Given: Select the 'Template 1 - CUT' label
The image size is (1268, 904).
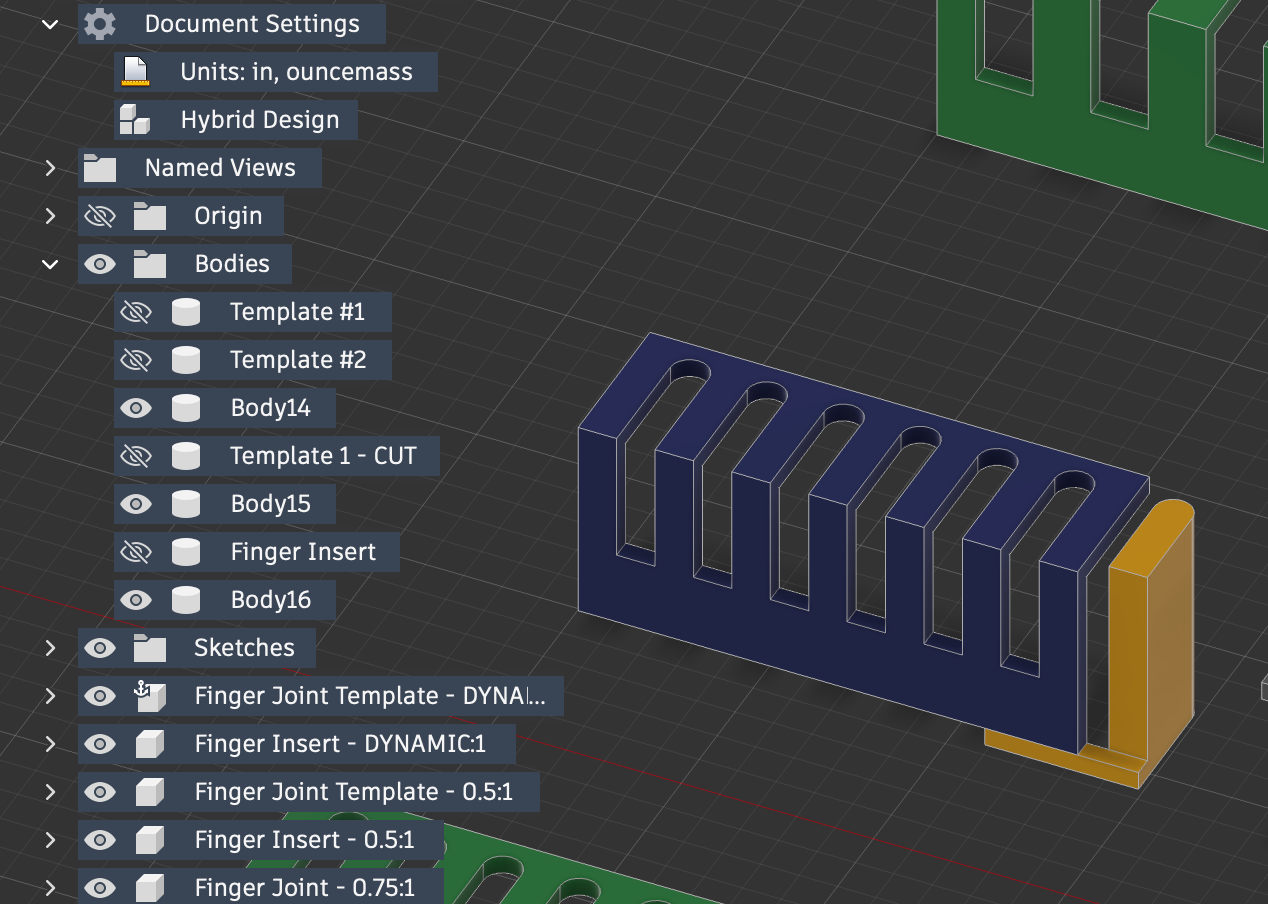Looking at the screenshot, I should click(323, 456).
